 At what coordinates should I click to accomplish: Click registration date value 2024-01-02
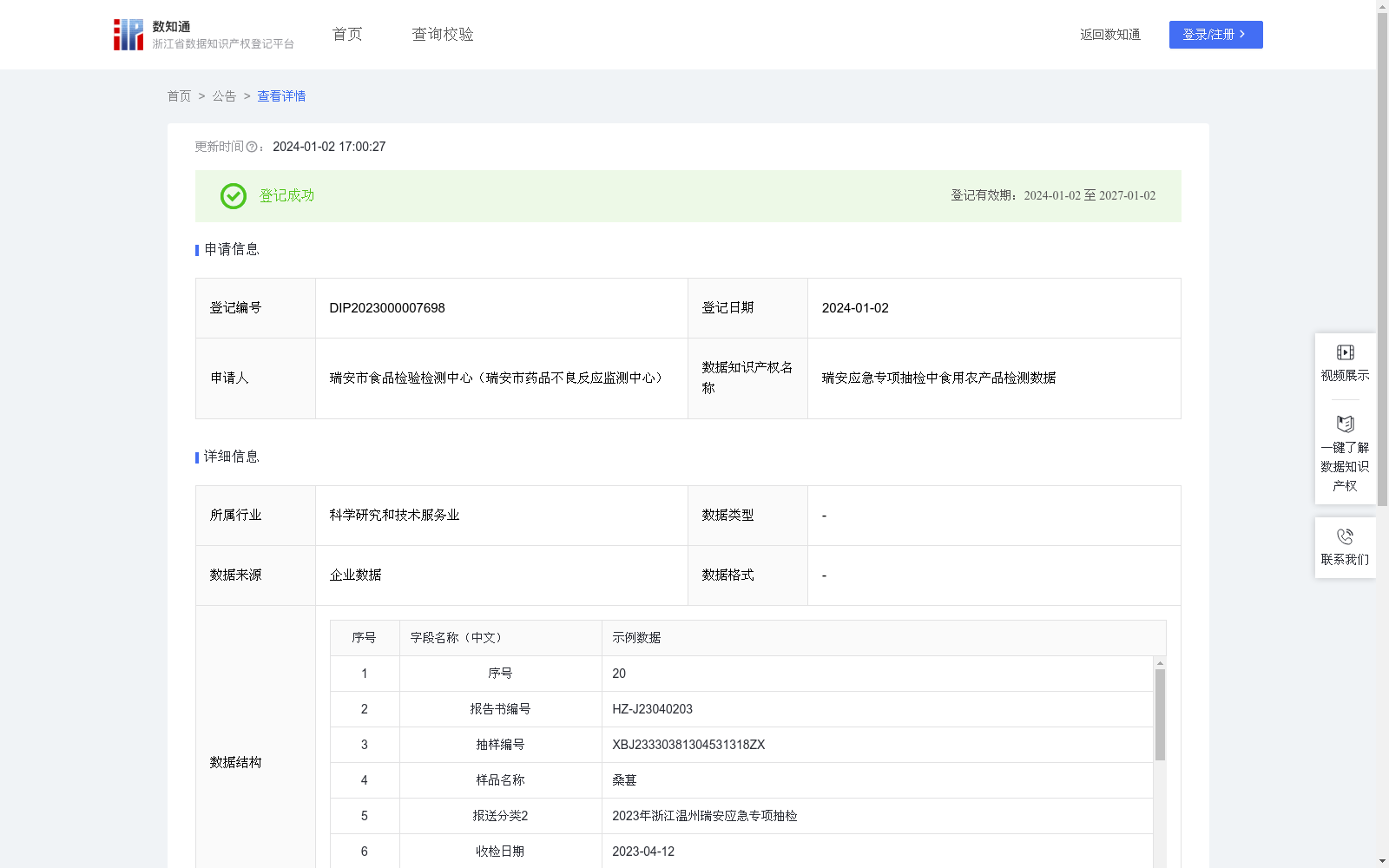tap(855, 308)
